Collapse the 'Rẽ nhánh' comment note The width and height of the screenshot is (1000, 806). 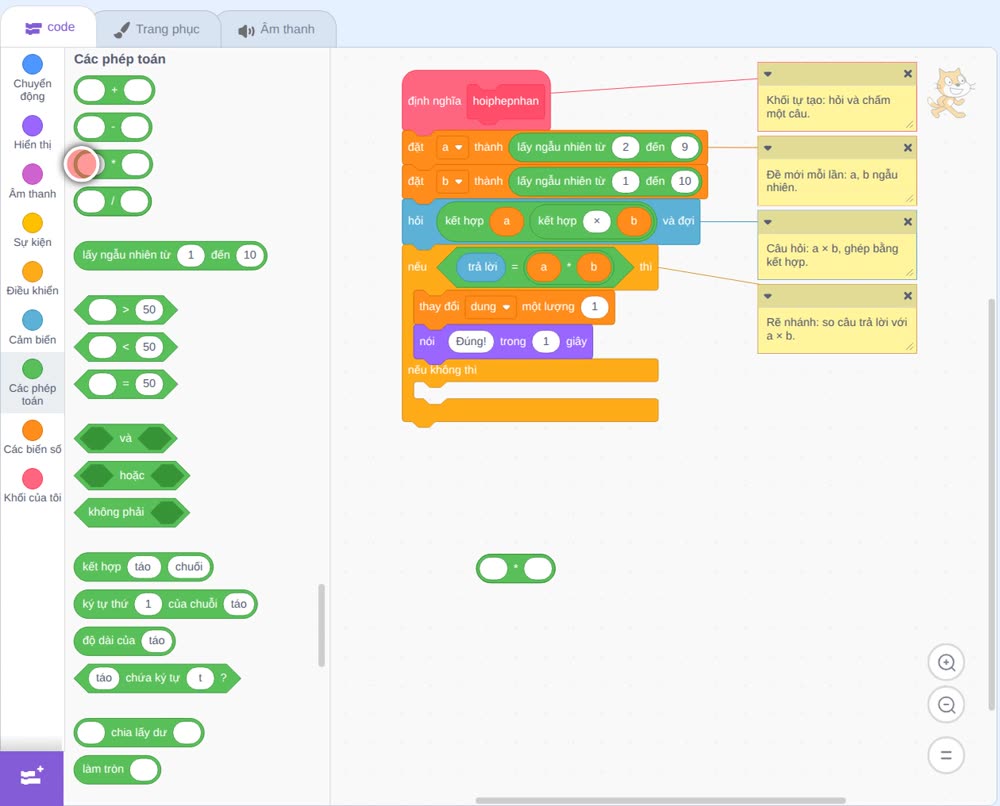click(768, 296)
